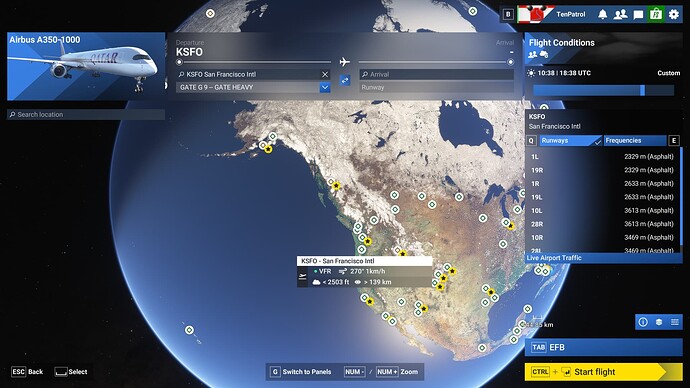The width and height of the screenshot is (690, 388).
Task: Select the Runways tab
Action: coord(571,140)
